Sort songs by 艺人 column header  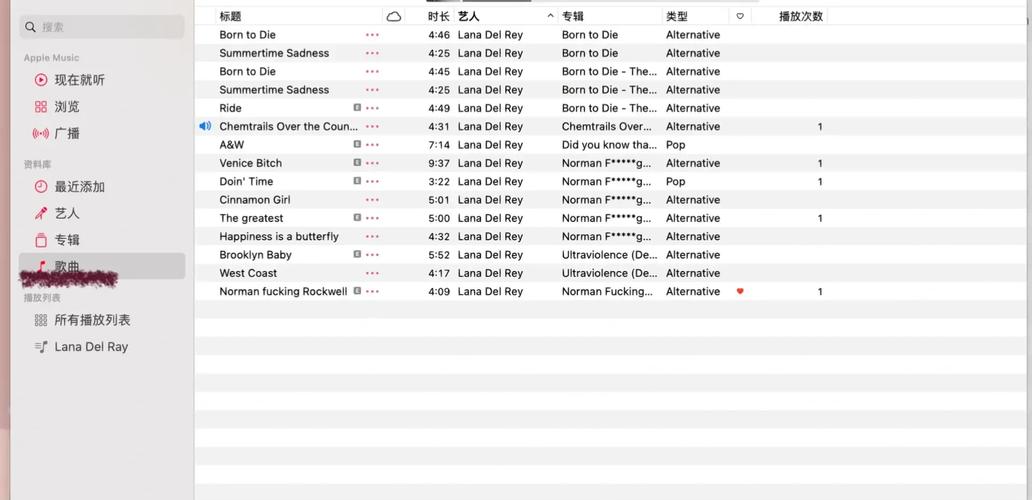click(469, 16)
